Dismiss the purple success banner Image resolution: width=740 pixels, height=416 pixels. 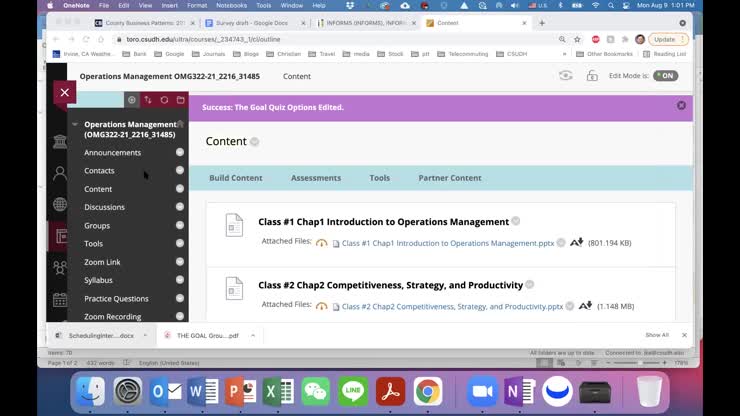click(x=681, y=106)
